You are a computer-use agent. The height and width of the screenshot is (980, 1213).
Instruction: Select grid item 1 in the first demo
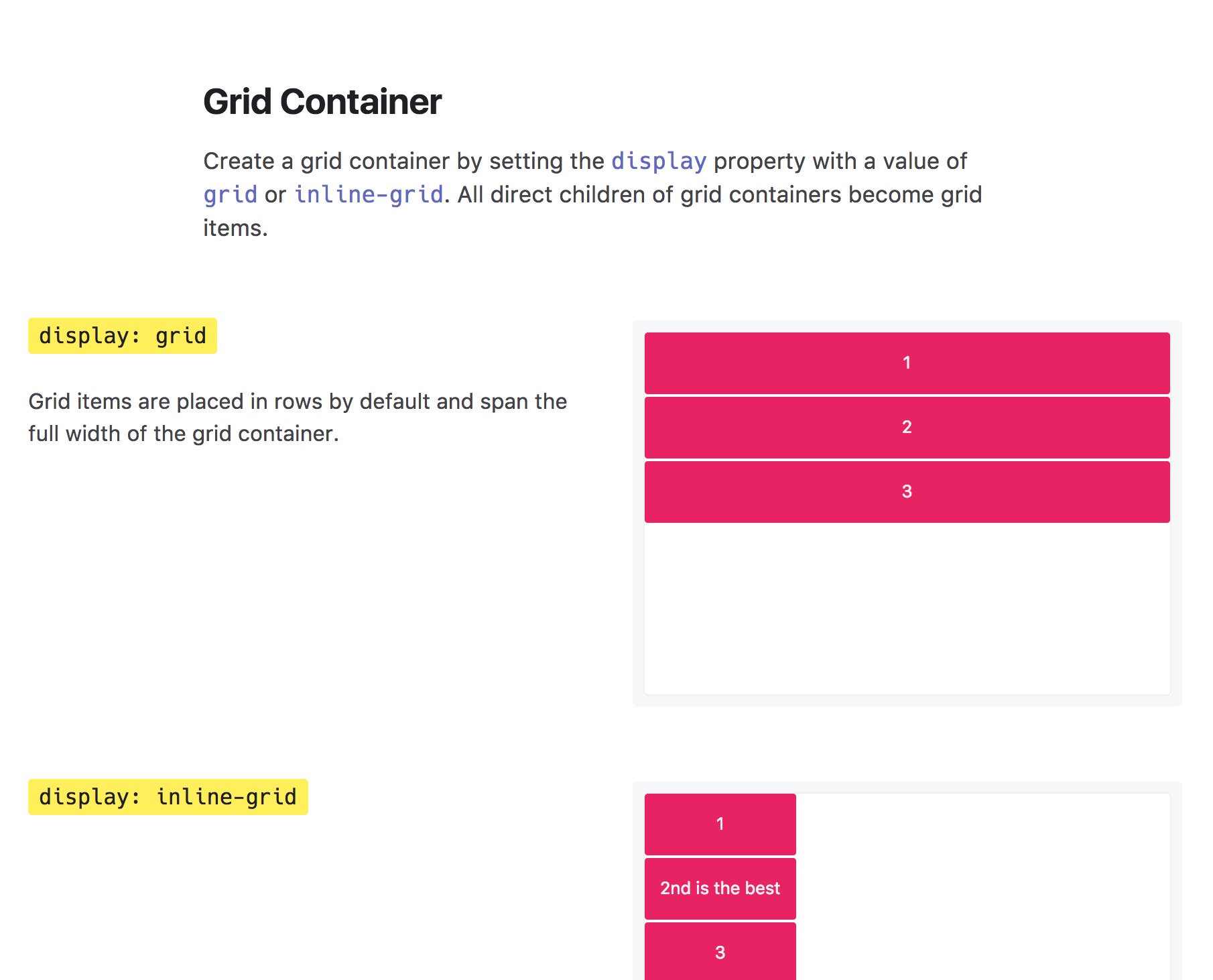(907, 363)
